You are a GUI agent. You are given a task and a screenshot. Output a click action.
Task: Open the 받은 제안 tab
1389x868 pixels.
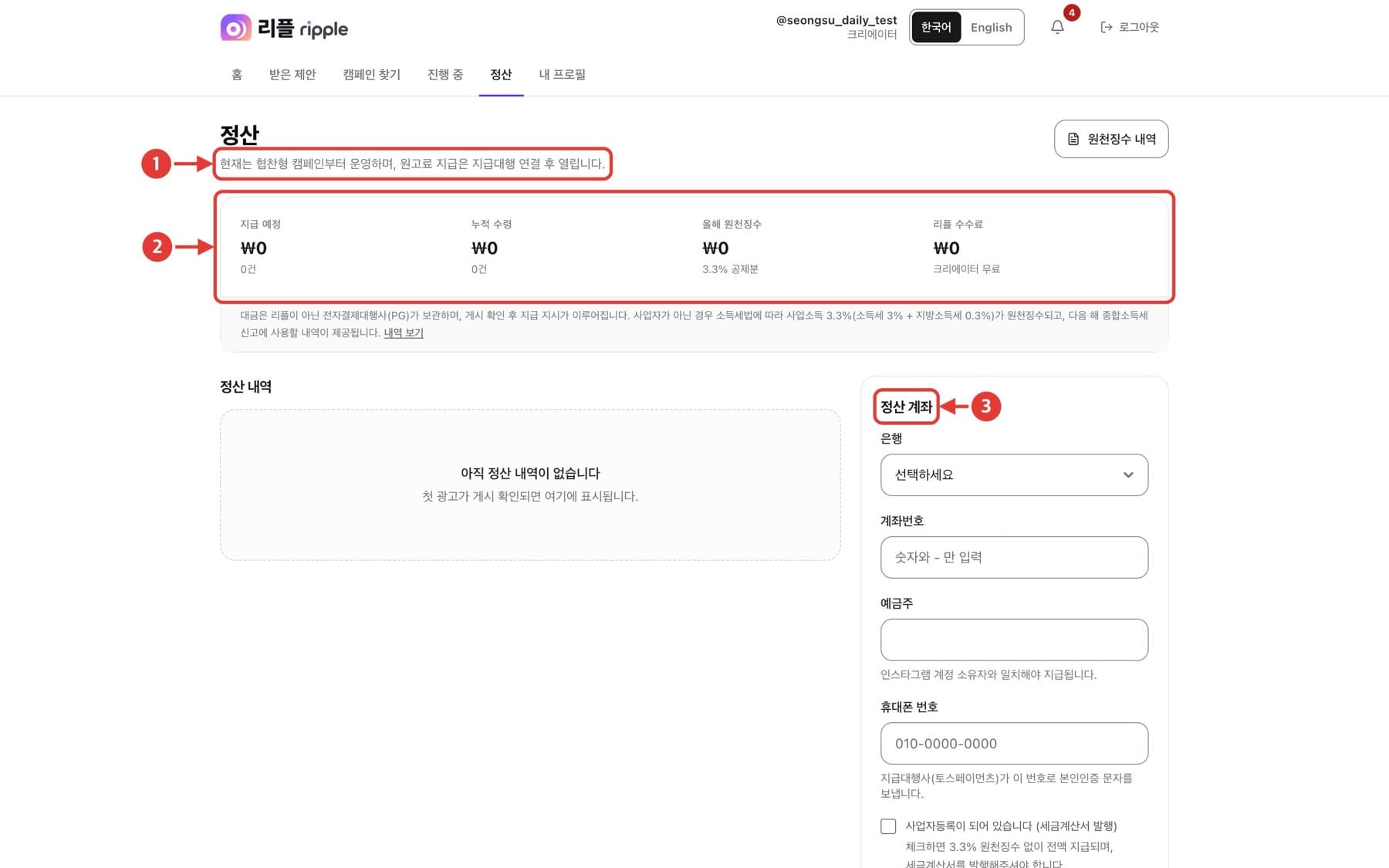click(x=292, y=74)
